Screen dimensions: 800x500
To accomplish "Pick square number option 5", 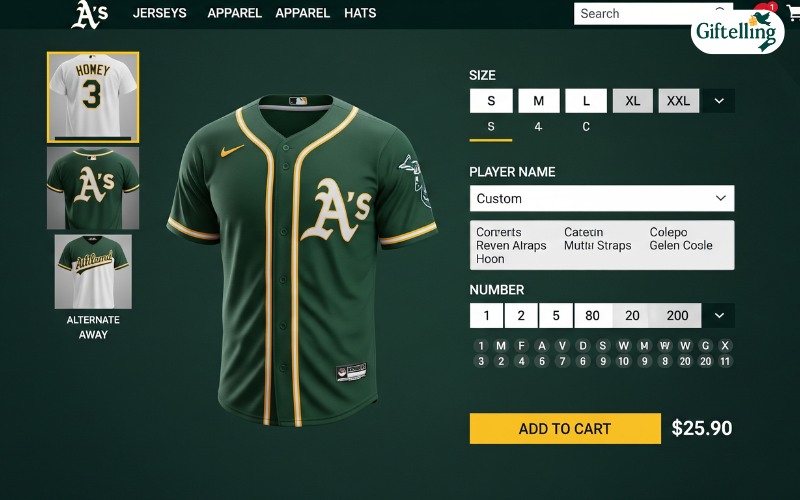I will point(556,316).
